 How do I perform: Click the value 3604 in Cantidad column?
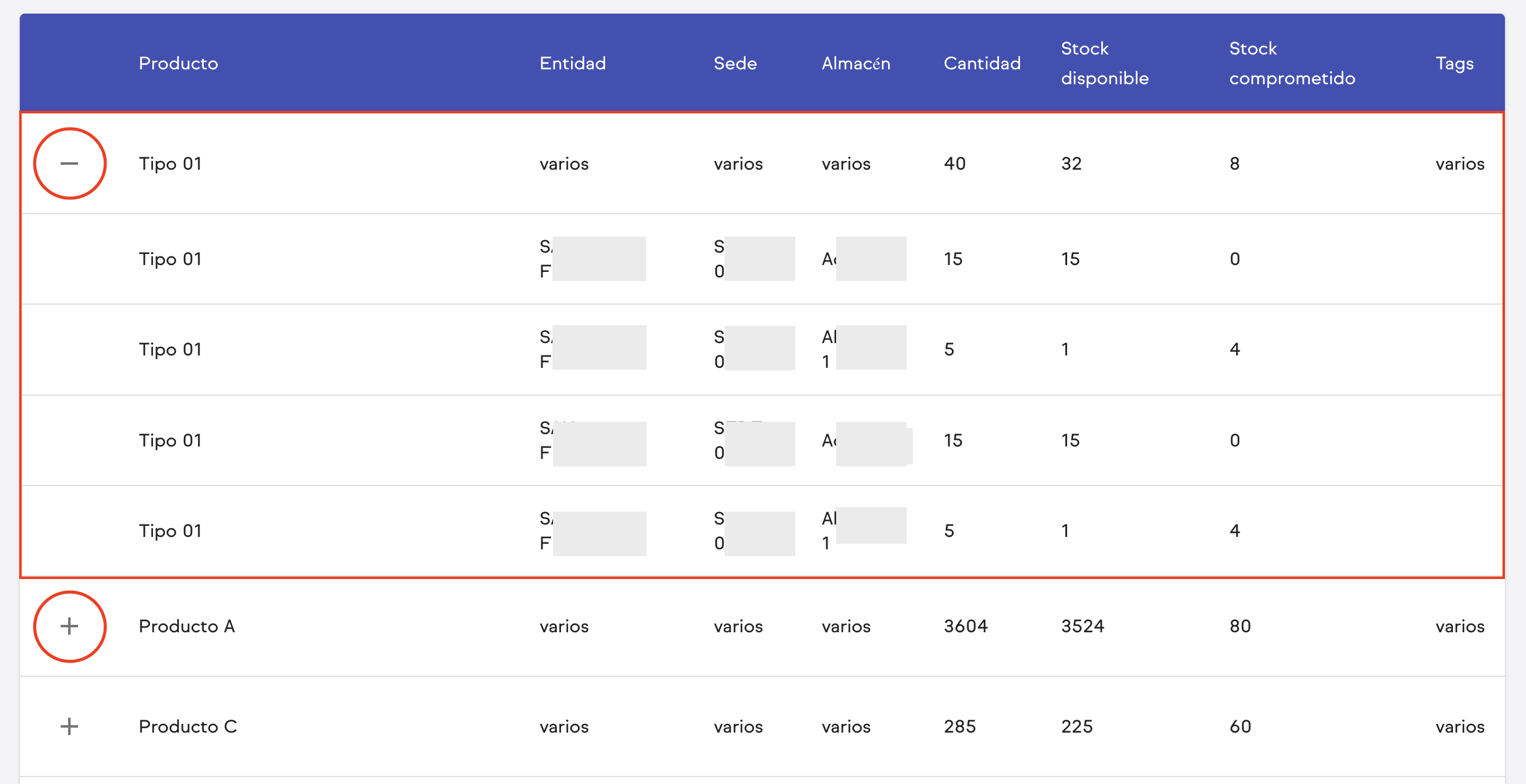pos(965,626)
